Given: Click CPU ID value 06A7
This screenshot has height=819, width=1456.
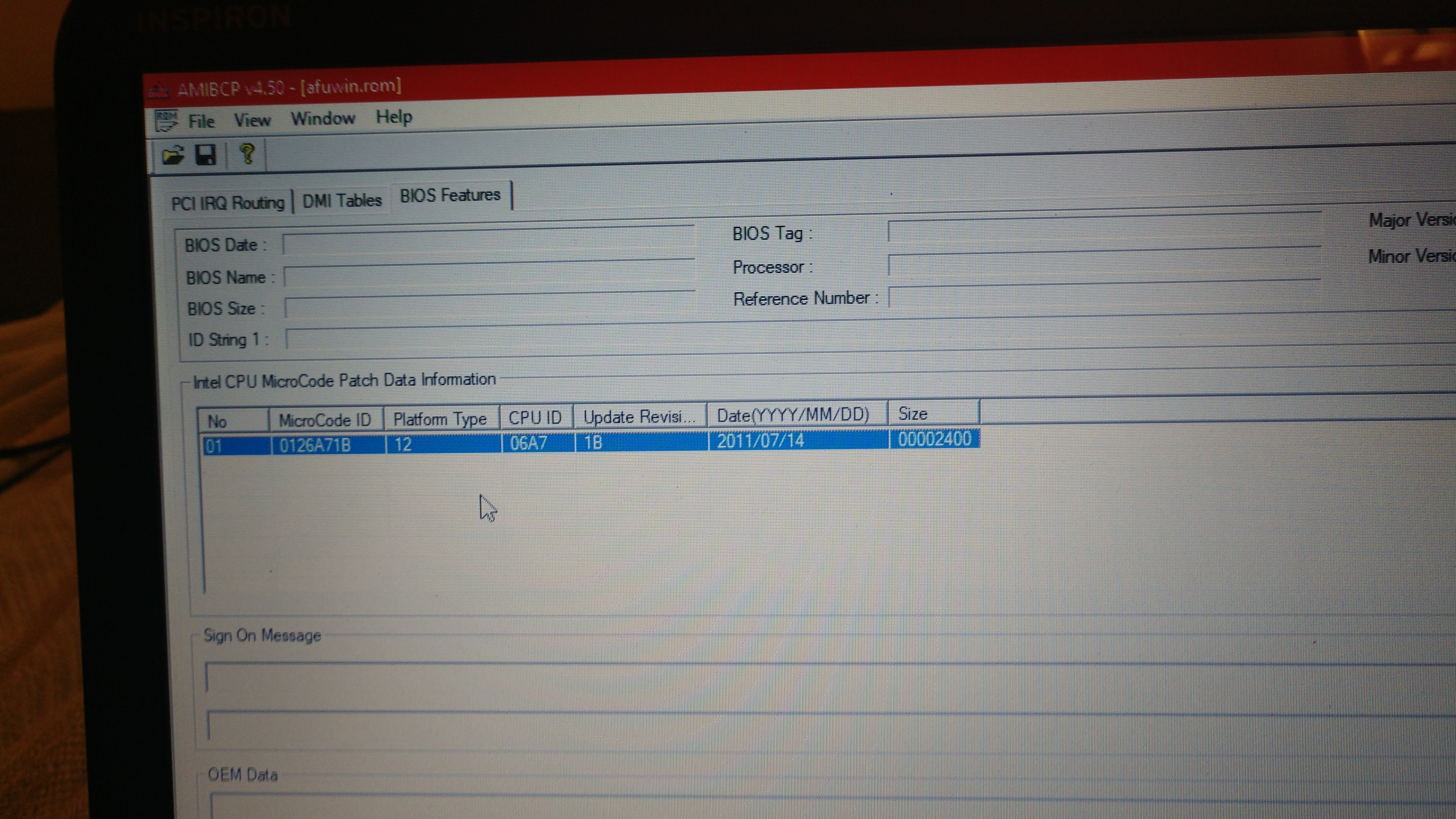Looking at the screenshot, I should pyautogui.click(x=529, y=442).
